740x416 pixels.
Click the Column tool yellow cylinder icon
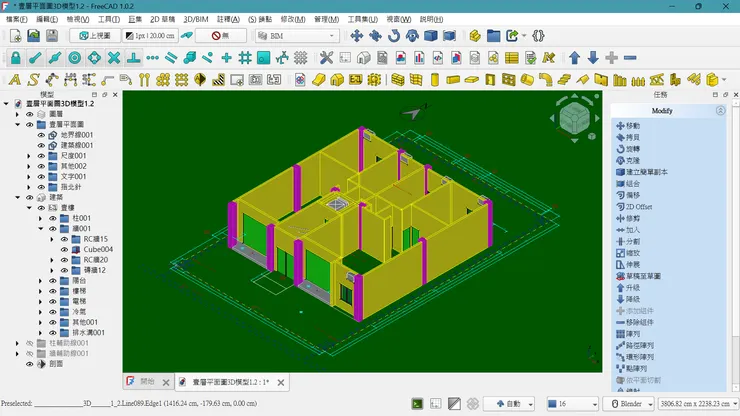434,80
